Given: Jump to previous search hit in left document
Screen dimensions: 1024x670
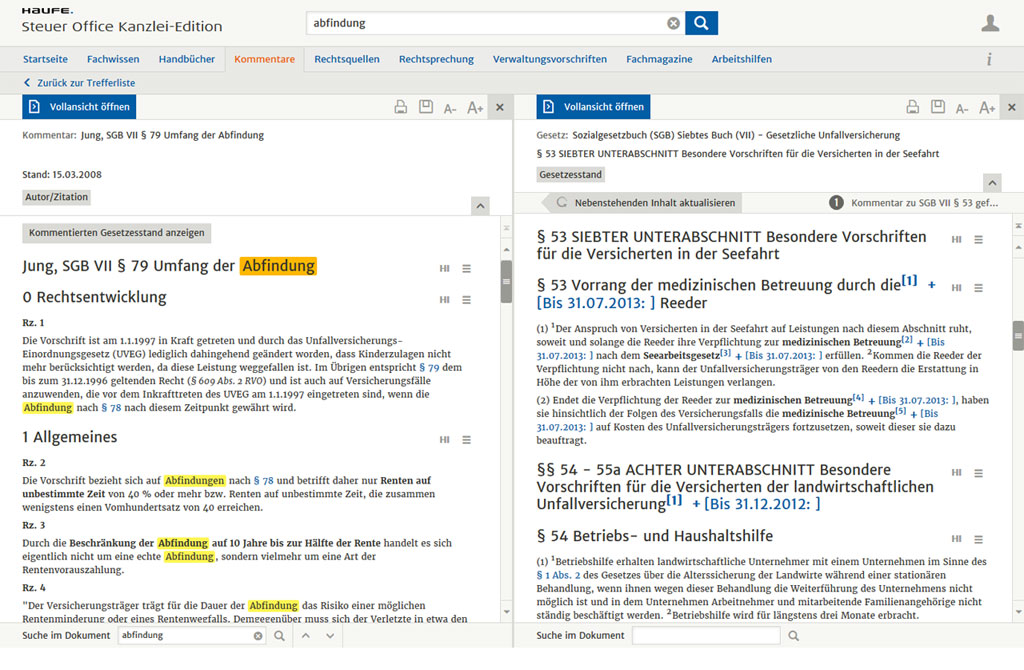Looking at the screenshot, I should (306, 636).
